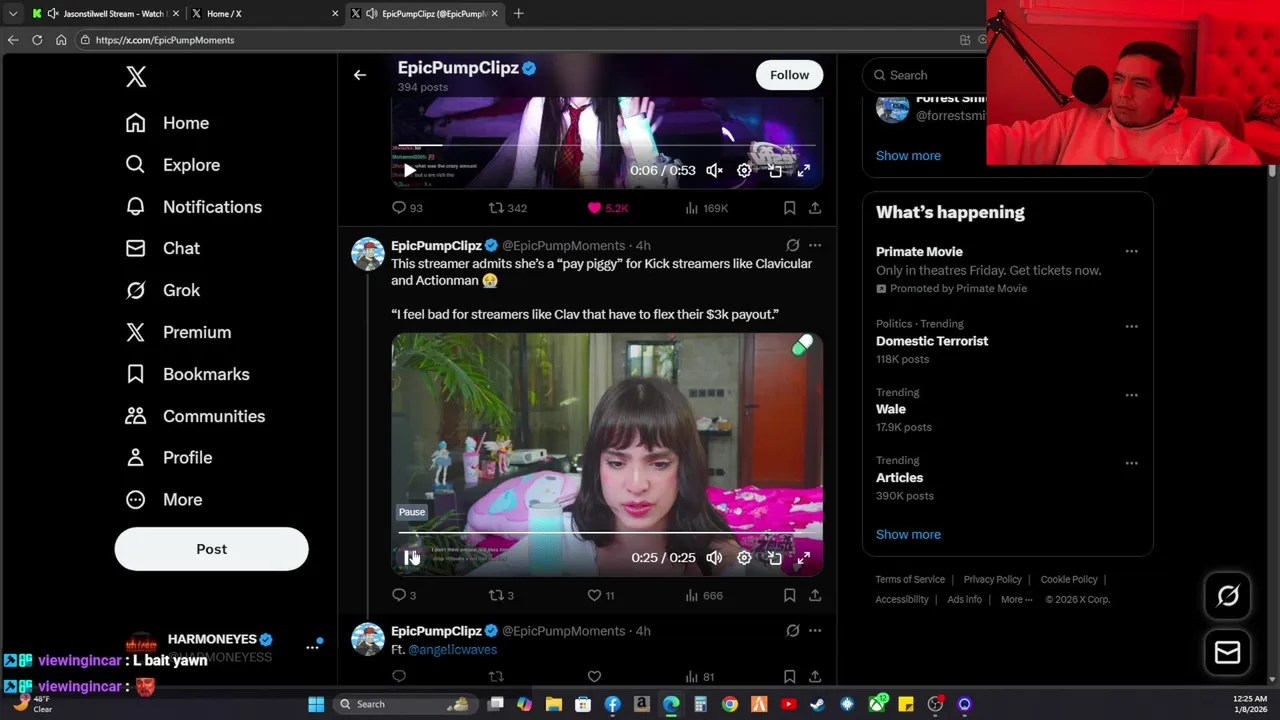The image size is (1280, 720).
Task: Open options for the Domestic Terrorist trend
Action: tap(1131, 326)
